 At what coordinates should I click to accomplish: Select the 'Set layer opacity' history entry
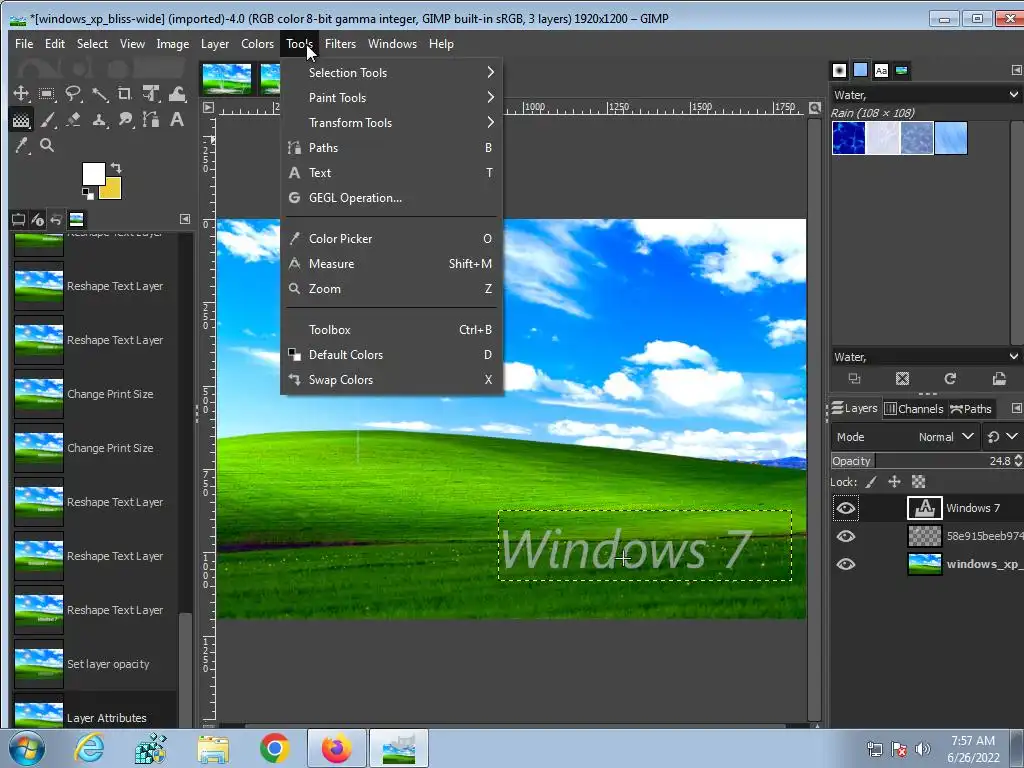tap(95, 664)
